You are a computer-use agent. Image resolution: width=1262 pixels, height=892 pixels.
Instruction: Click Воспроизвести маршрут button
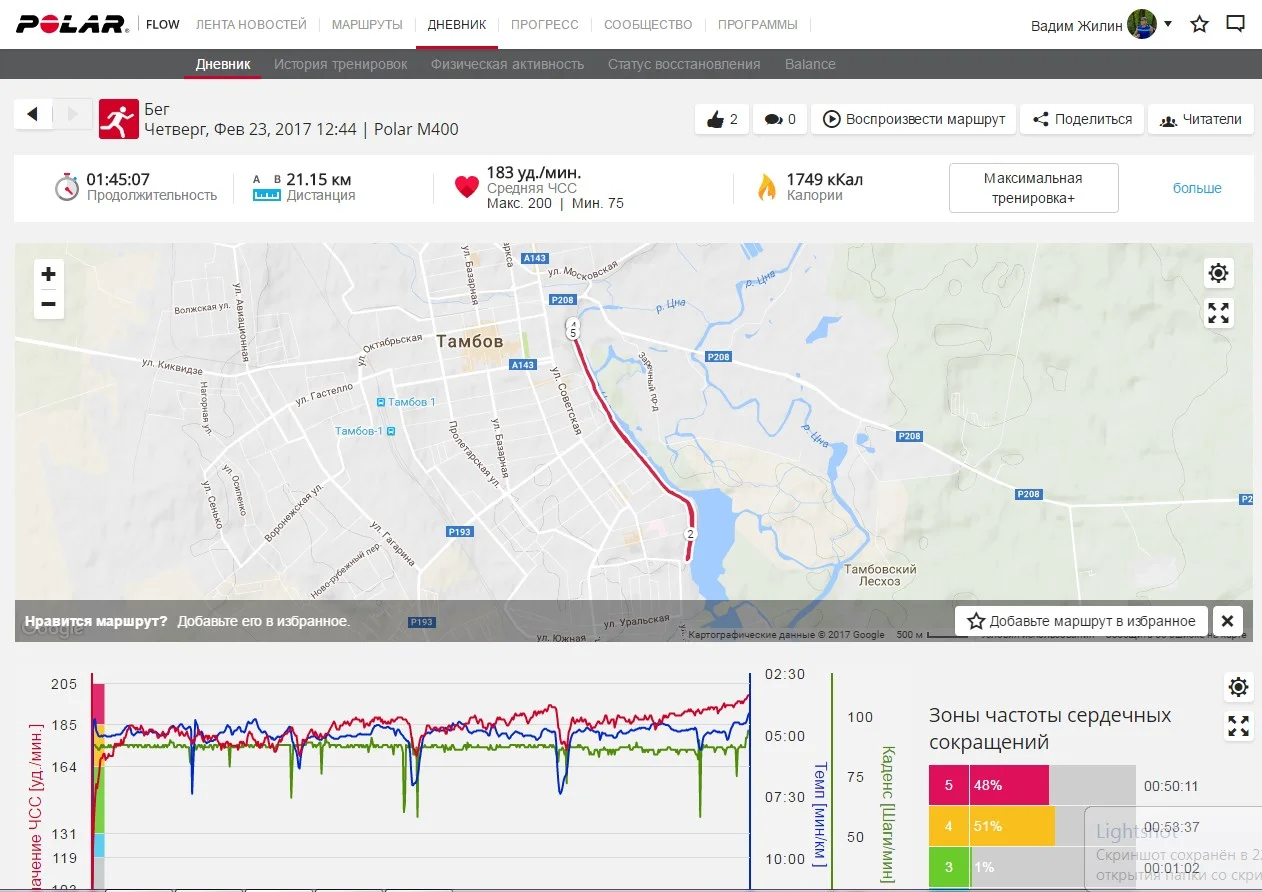(914, 119)
